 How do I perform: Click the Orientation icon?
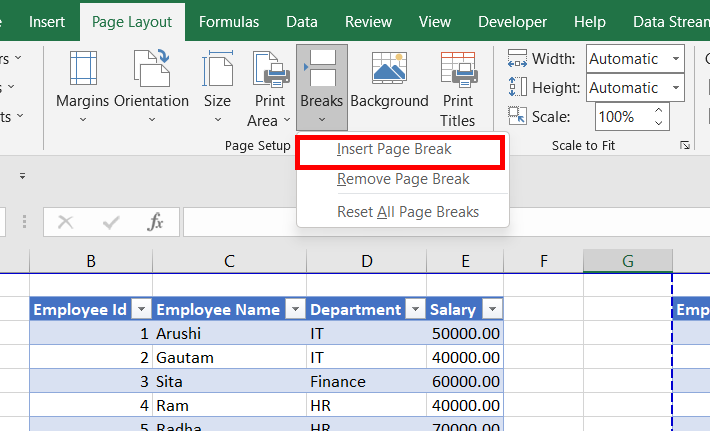pos(151,84)
